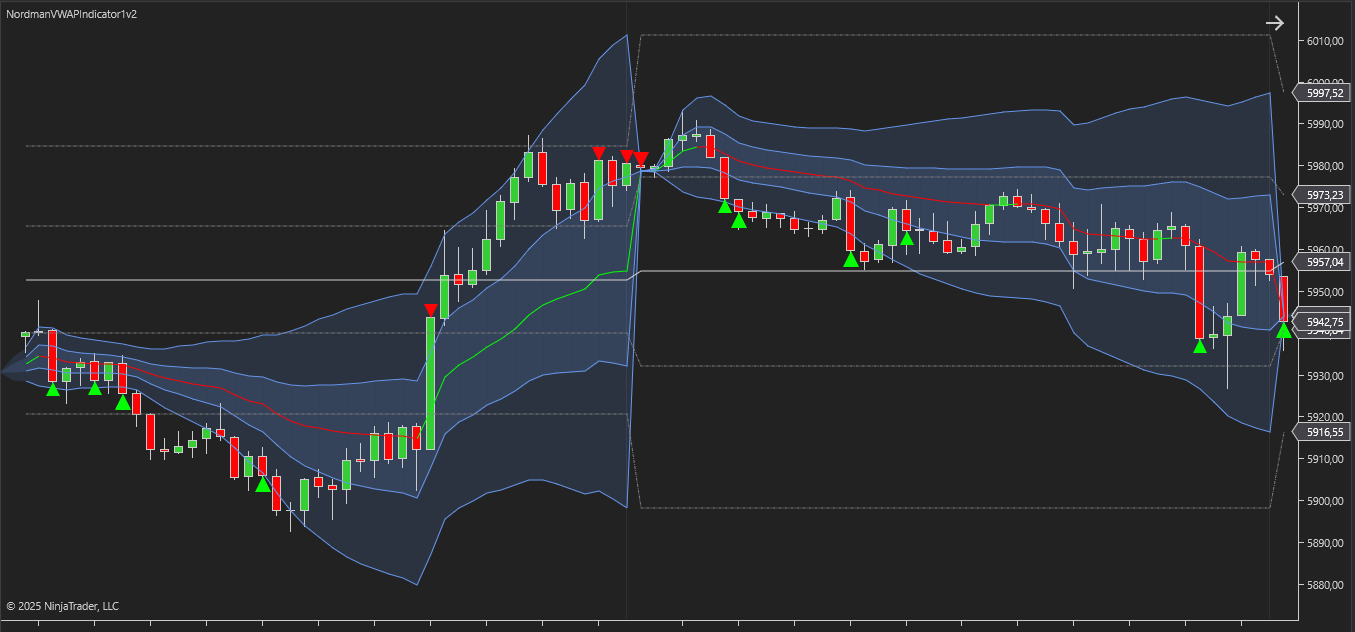Click the right-pointing arrow icon at chart top
1355x632 pixels.
click(x=1274, y=23)
